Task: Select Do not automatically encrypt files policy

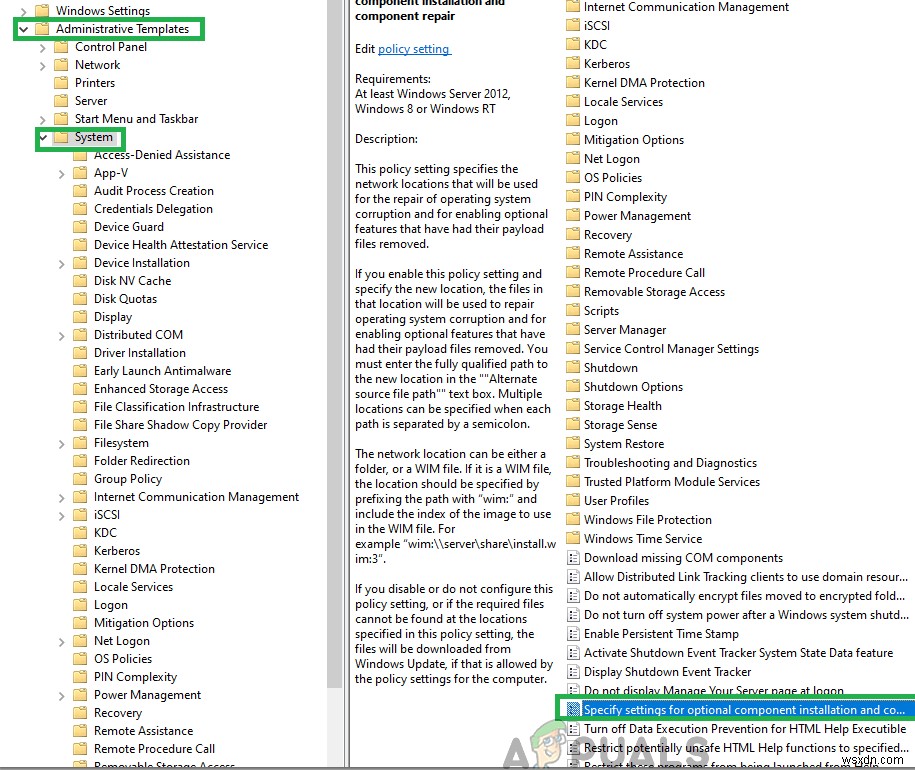Action: click(x=744, y=596)
